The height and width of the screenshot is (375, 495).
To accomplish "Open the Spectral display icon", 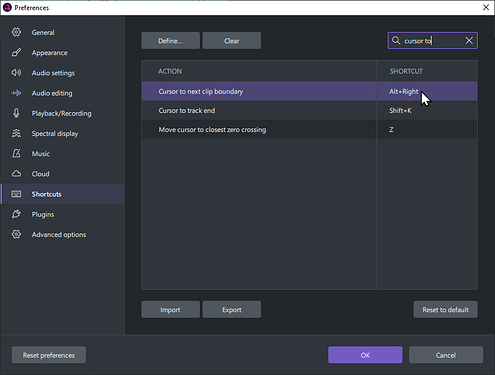I will point(16,133).
